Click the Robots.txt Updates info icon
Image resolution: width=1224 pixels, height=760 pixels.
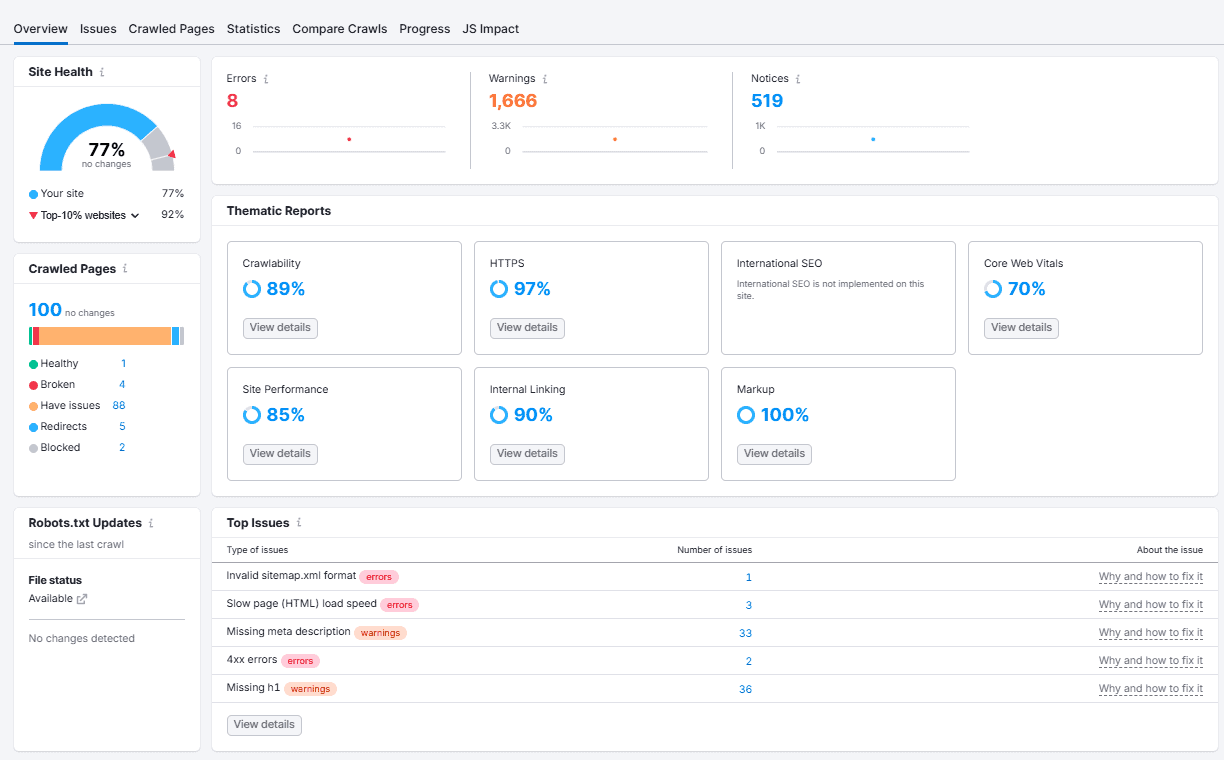[151, 523]
